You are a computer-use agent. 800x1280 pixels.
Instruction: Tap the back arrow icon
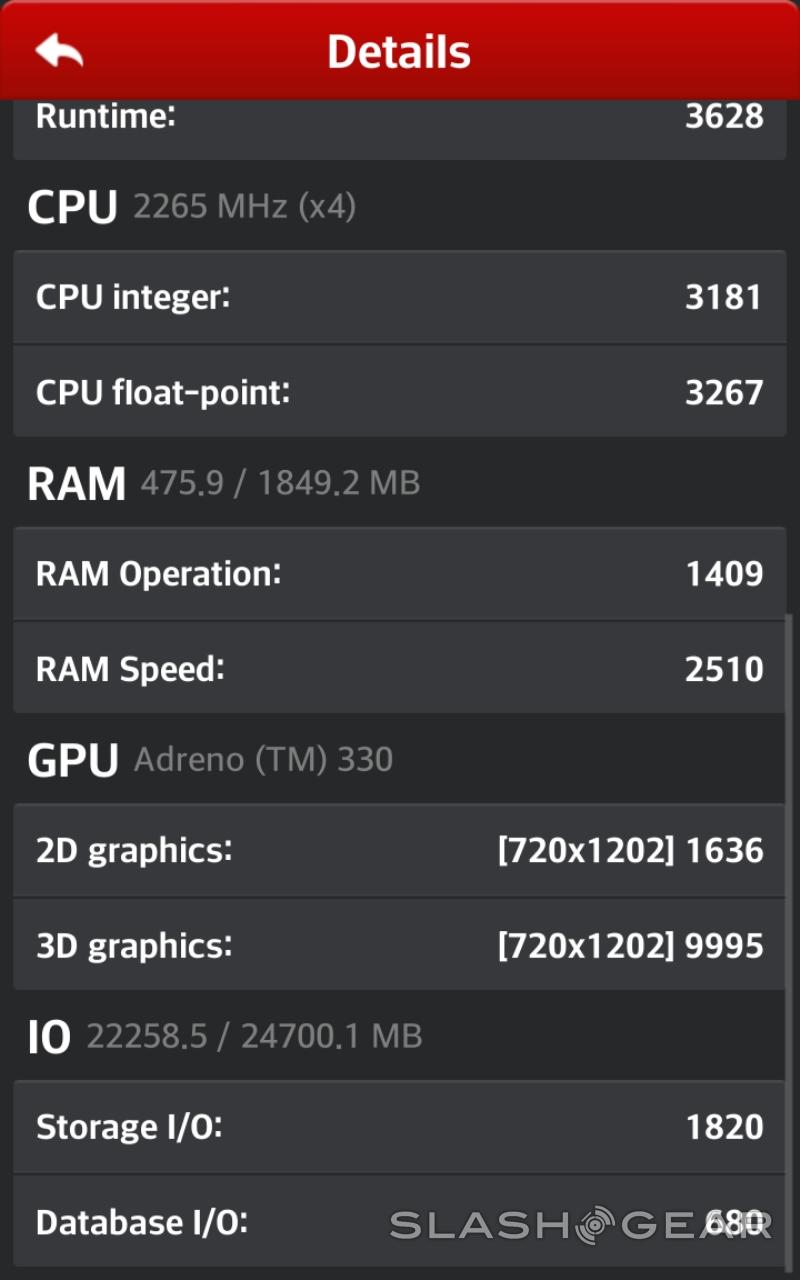point(59,50)
